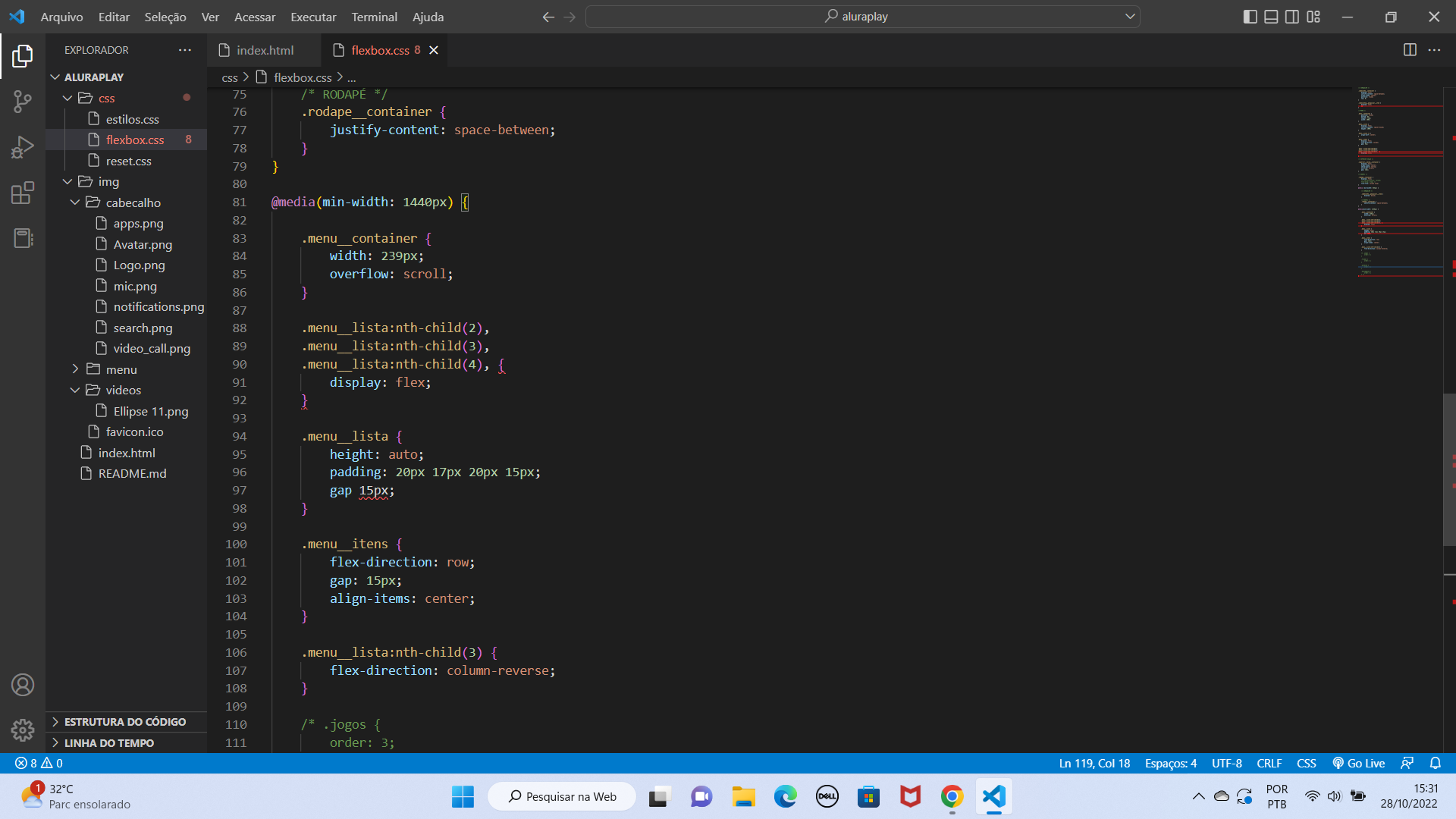Click the editor vertical scrollbar thumb
Image resolution: width=1456 pixels, height=819 pixels.
tap(1449, 469)
